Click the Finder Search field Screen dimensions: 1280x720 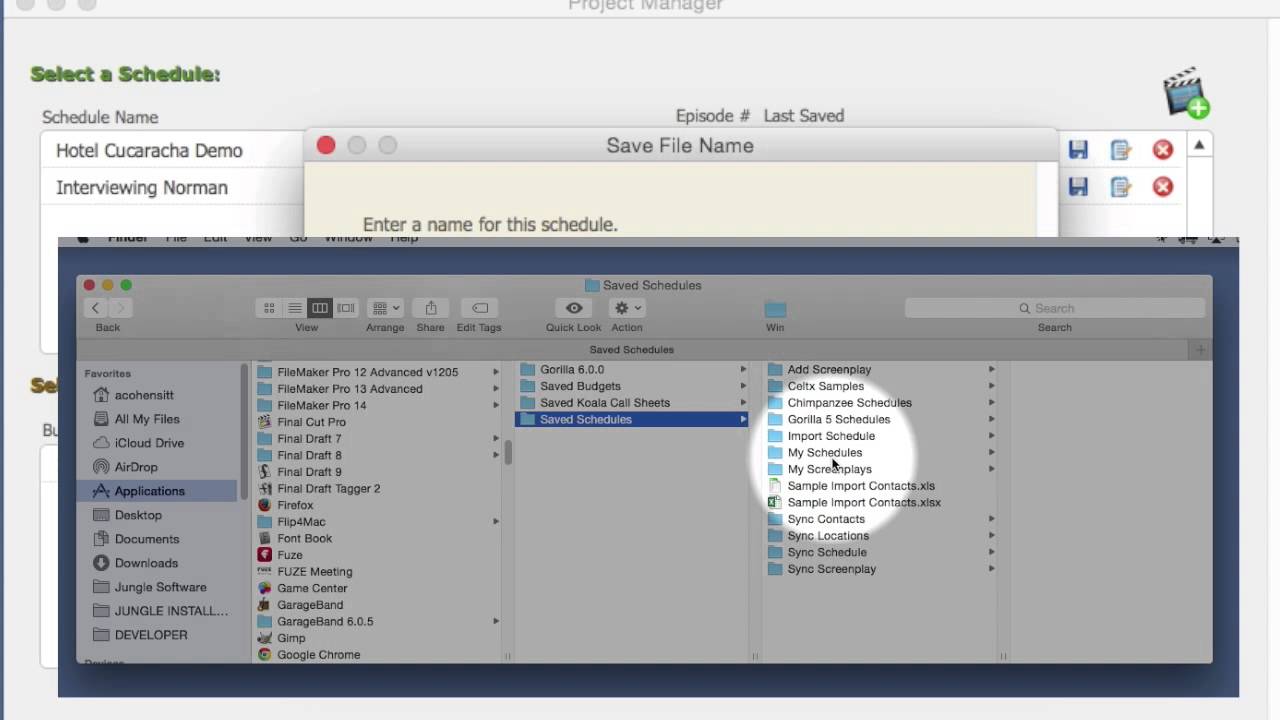(1055, 308)
